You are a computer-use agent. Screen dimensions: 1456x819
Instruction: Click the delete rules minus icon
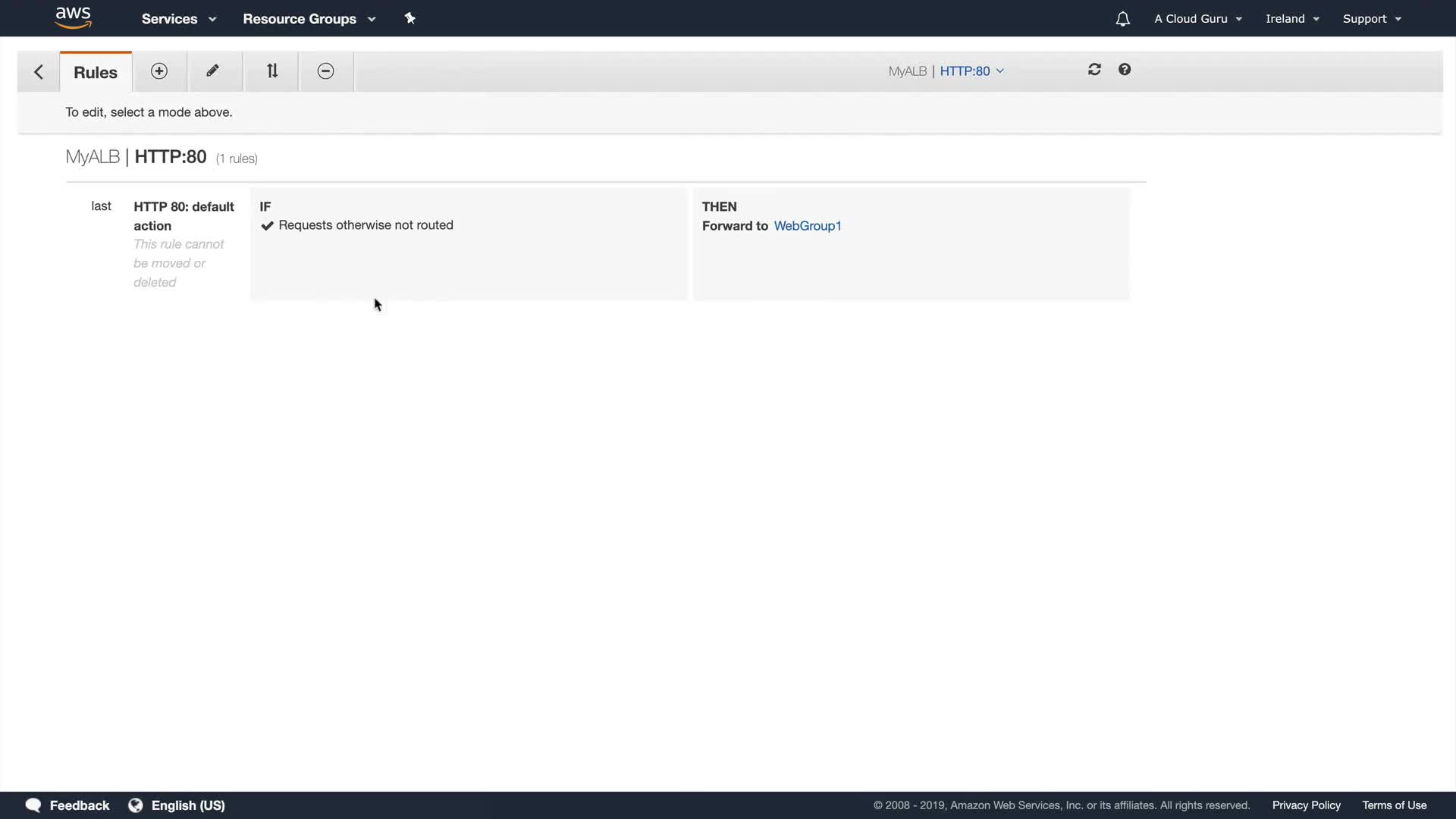coord(325,71)
